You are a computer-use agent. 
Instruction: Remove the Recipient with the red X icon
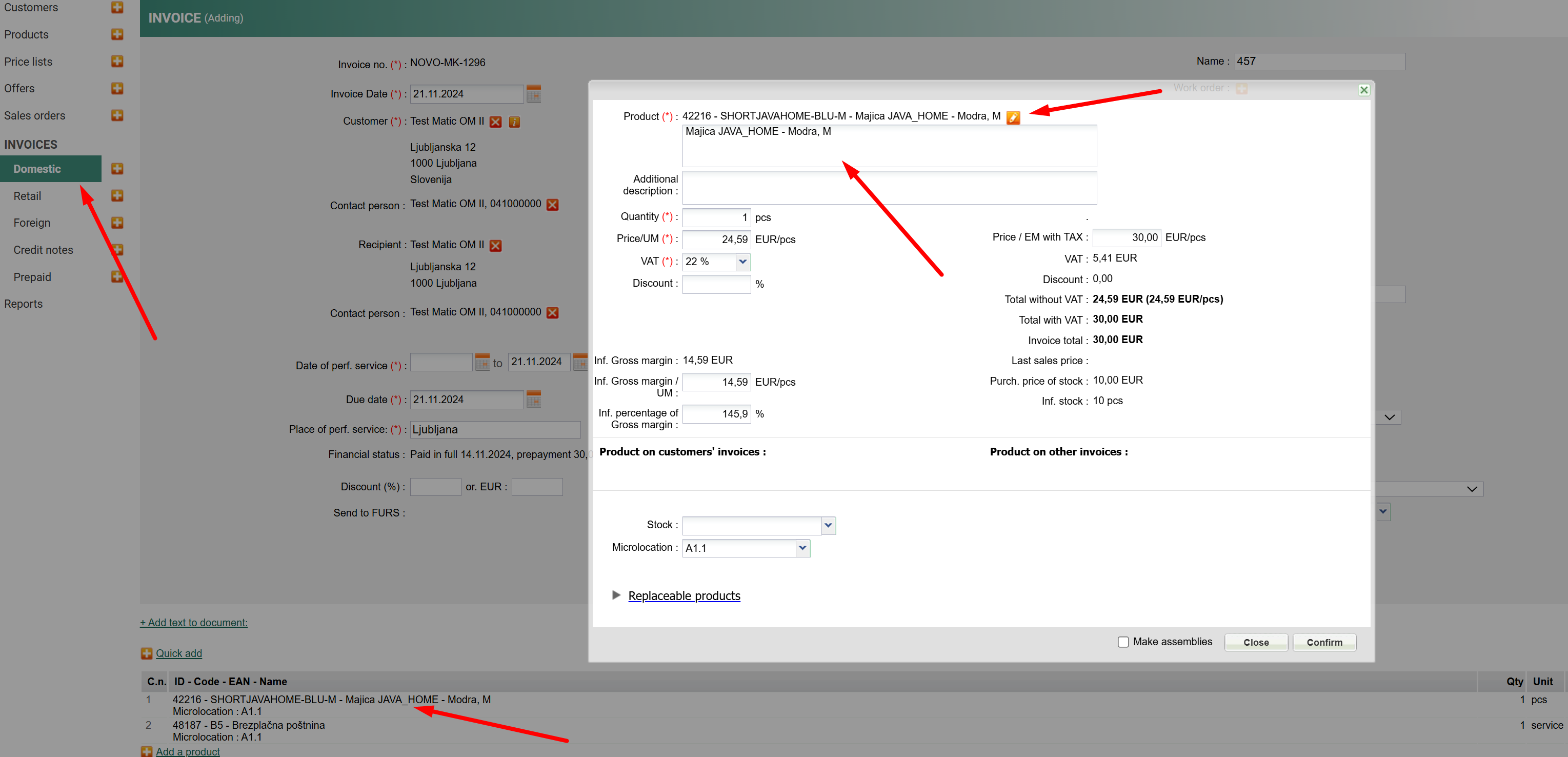click(495, 246)
